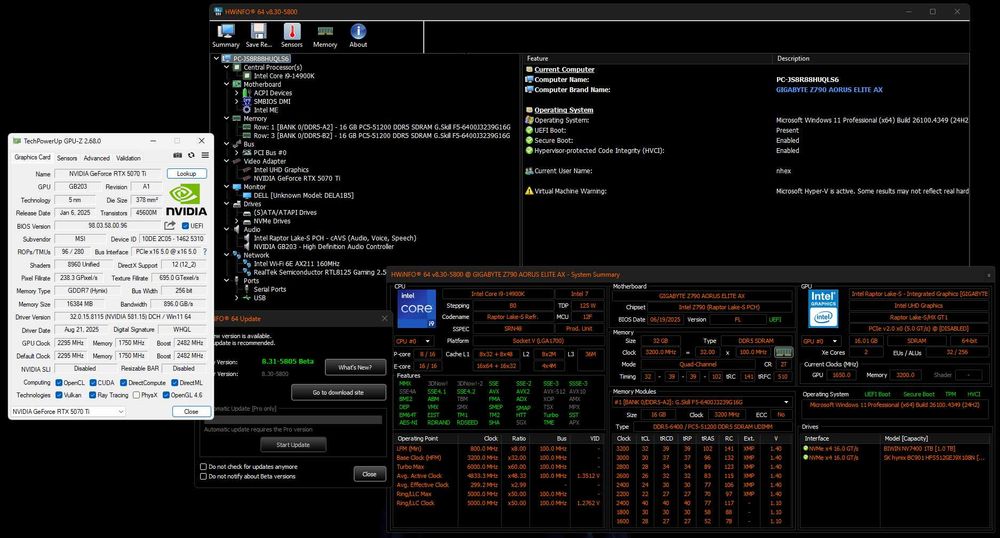
Task: Check 'Do not notify about Beta versions'
Action: click(x=203, y=476)
